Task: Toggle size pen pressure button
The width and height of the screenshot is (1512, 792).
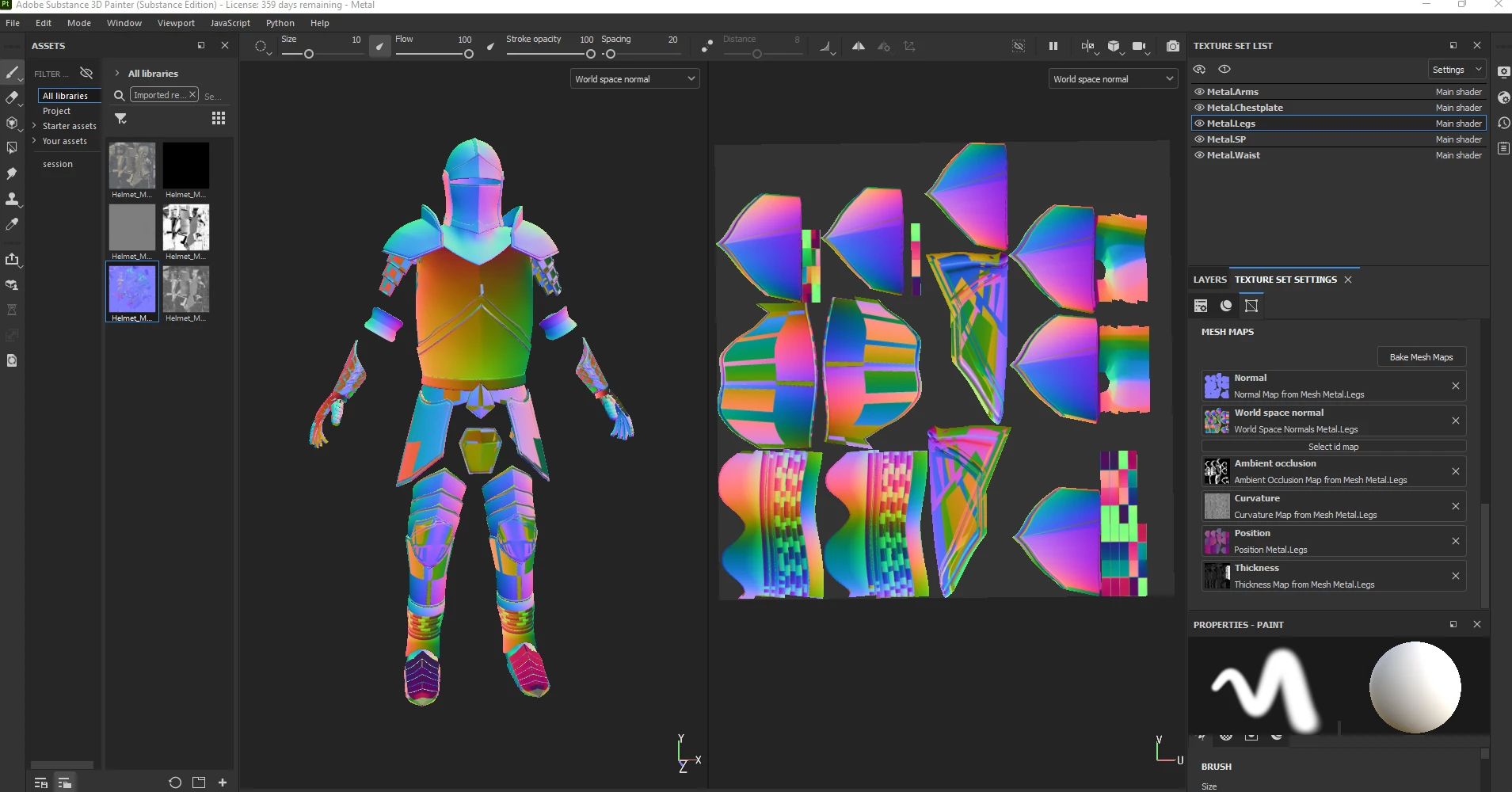Action: click(380, 47)
